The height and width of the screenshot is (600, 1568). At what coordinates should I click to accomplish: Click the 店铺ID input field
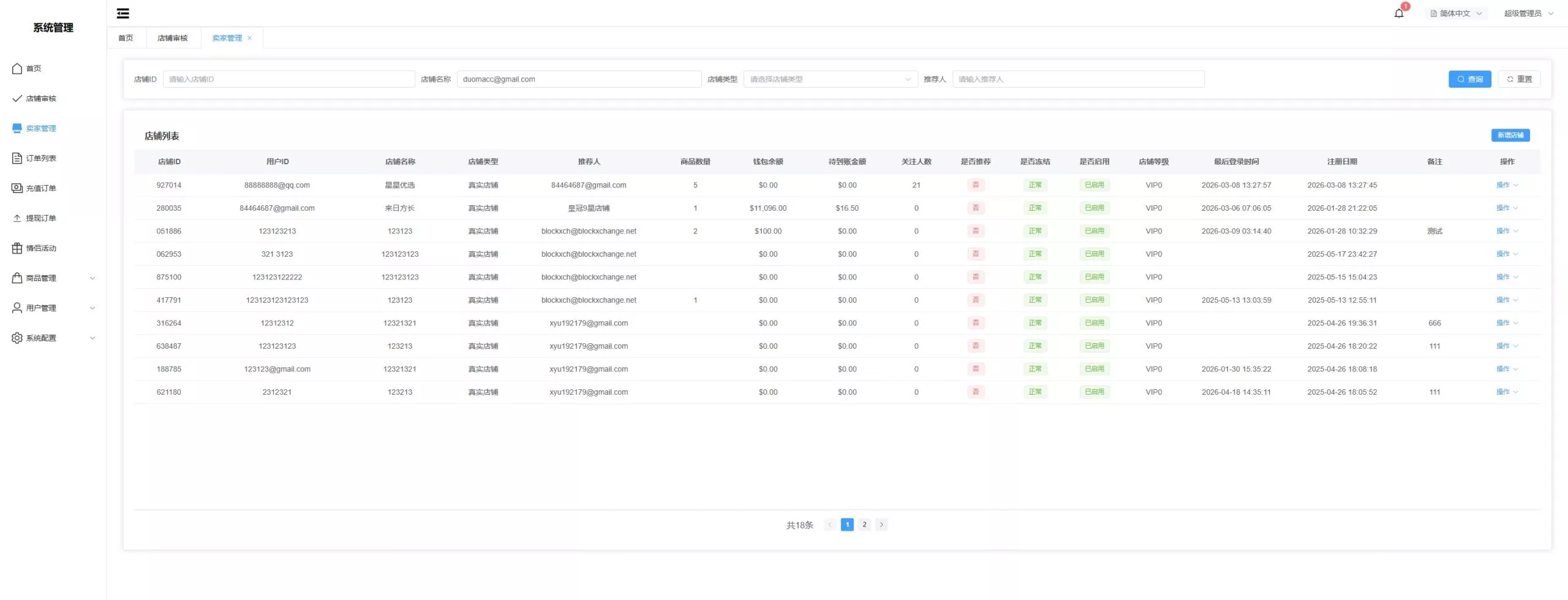click(x=288, y=79)
